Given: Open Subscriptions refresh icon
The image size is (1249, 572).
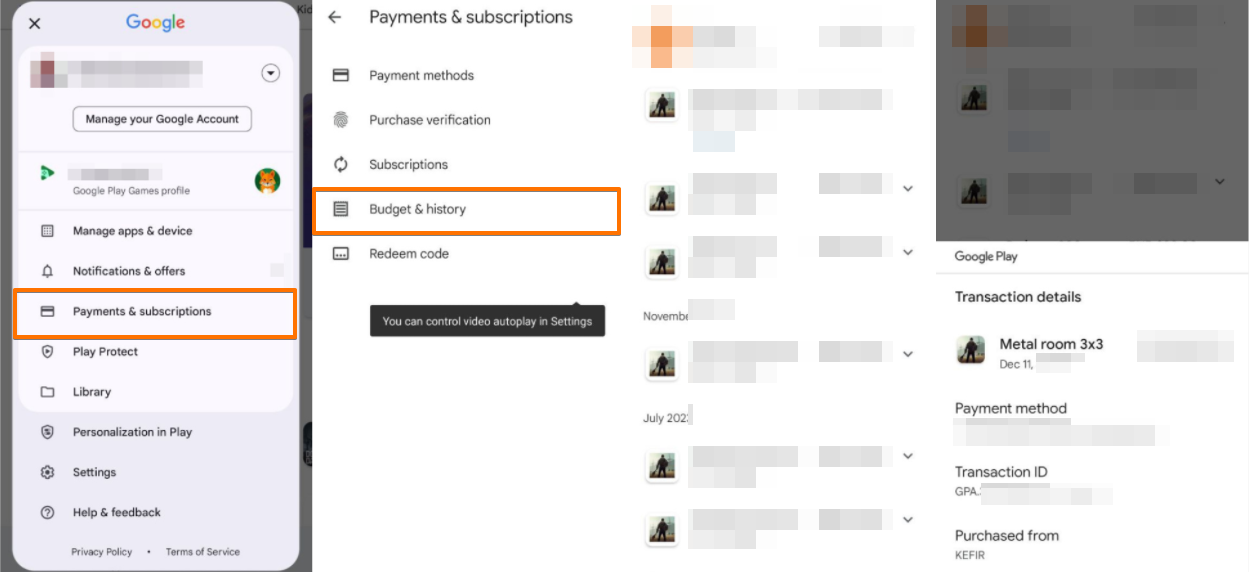Looking at the screenshot, I should coord(341,164).
